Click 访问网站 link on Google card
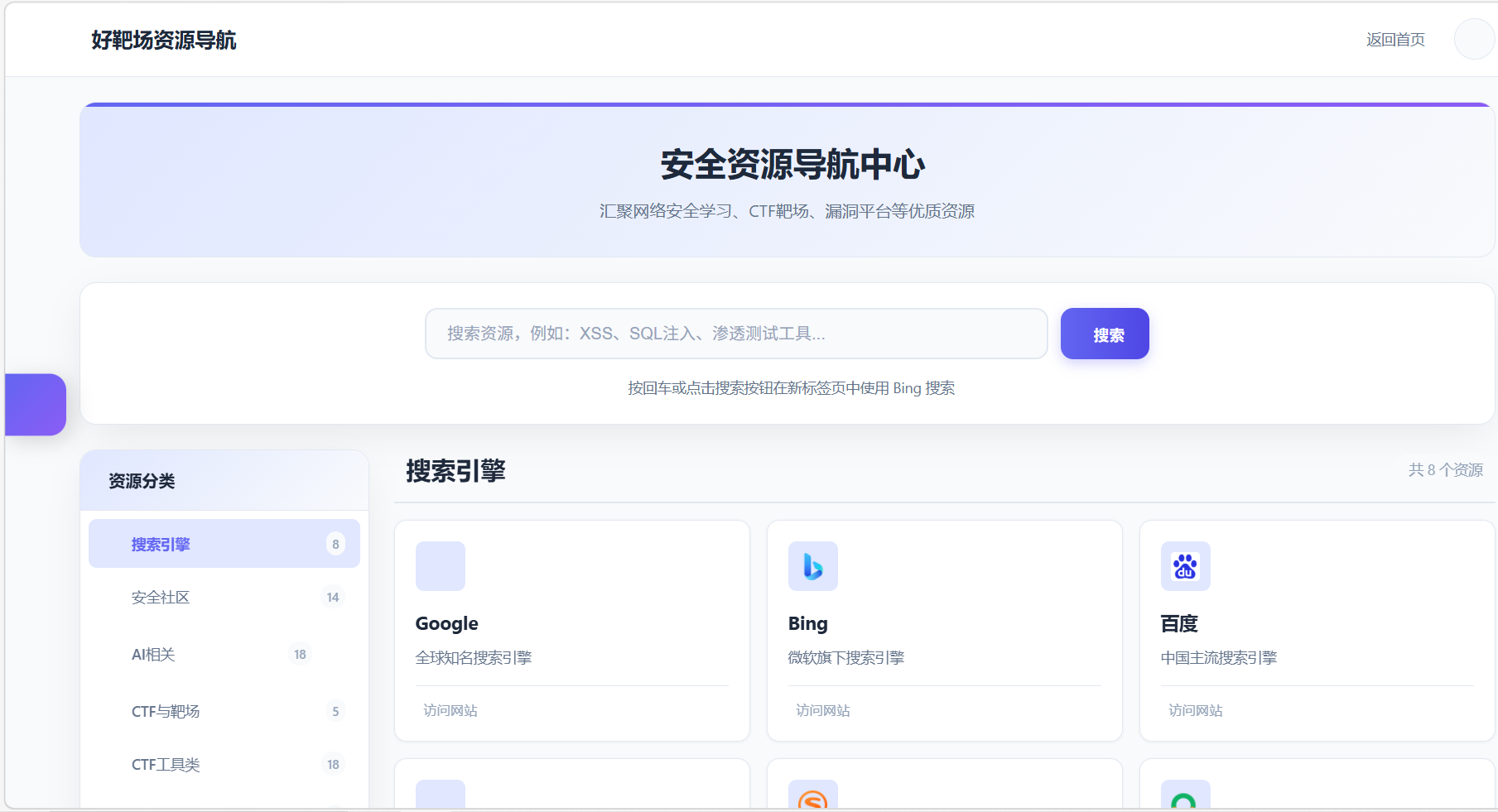1498x812 pixels. (x=450, y=710)
